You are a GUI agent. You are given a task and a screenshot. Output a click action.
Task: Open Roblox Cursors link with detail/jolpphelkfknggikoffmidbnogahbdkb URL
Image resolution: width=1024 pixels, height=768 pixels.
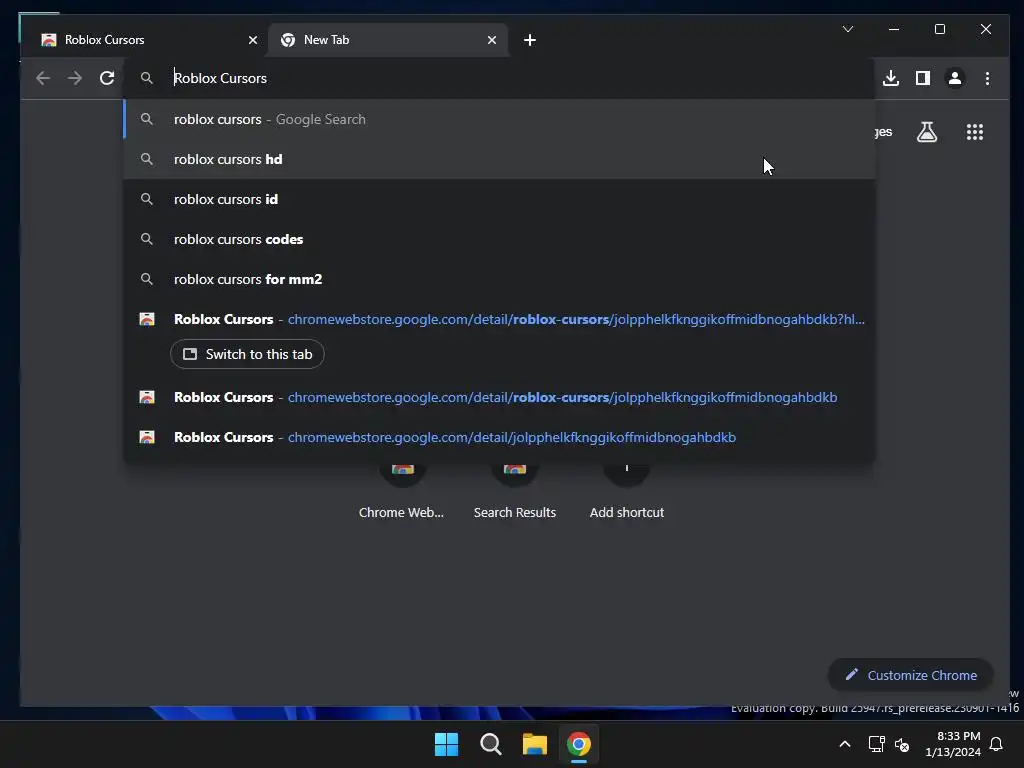(499, 437)
